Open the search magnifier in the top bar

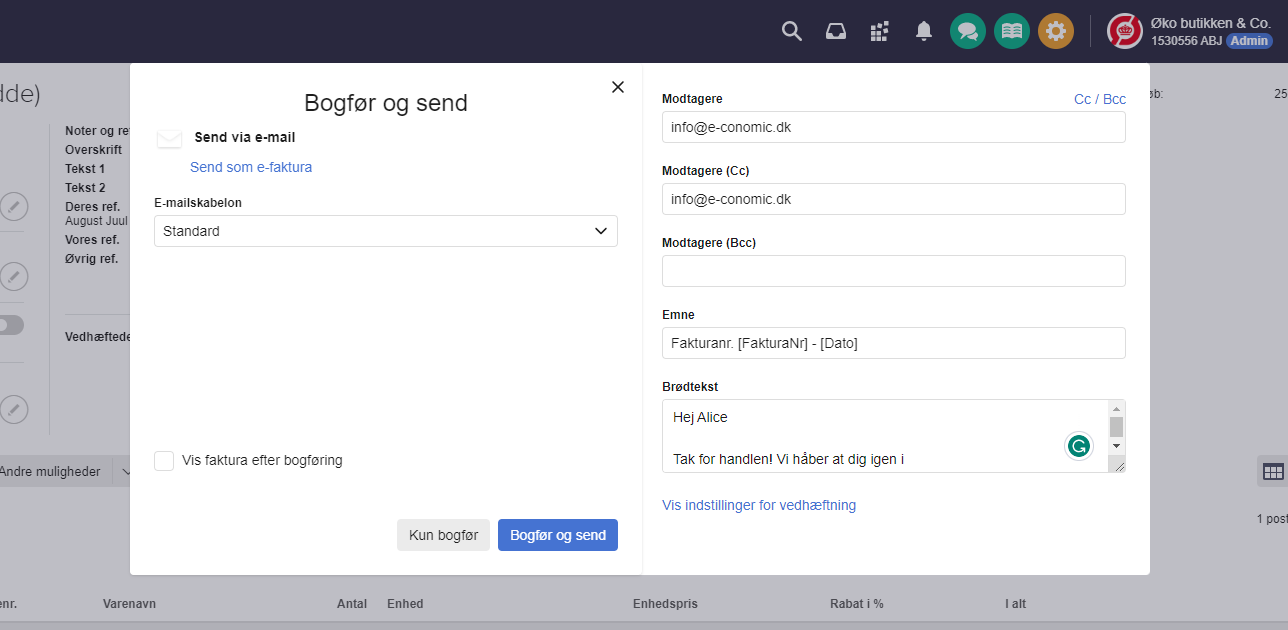(791, 31)
